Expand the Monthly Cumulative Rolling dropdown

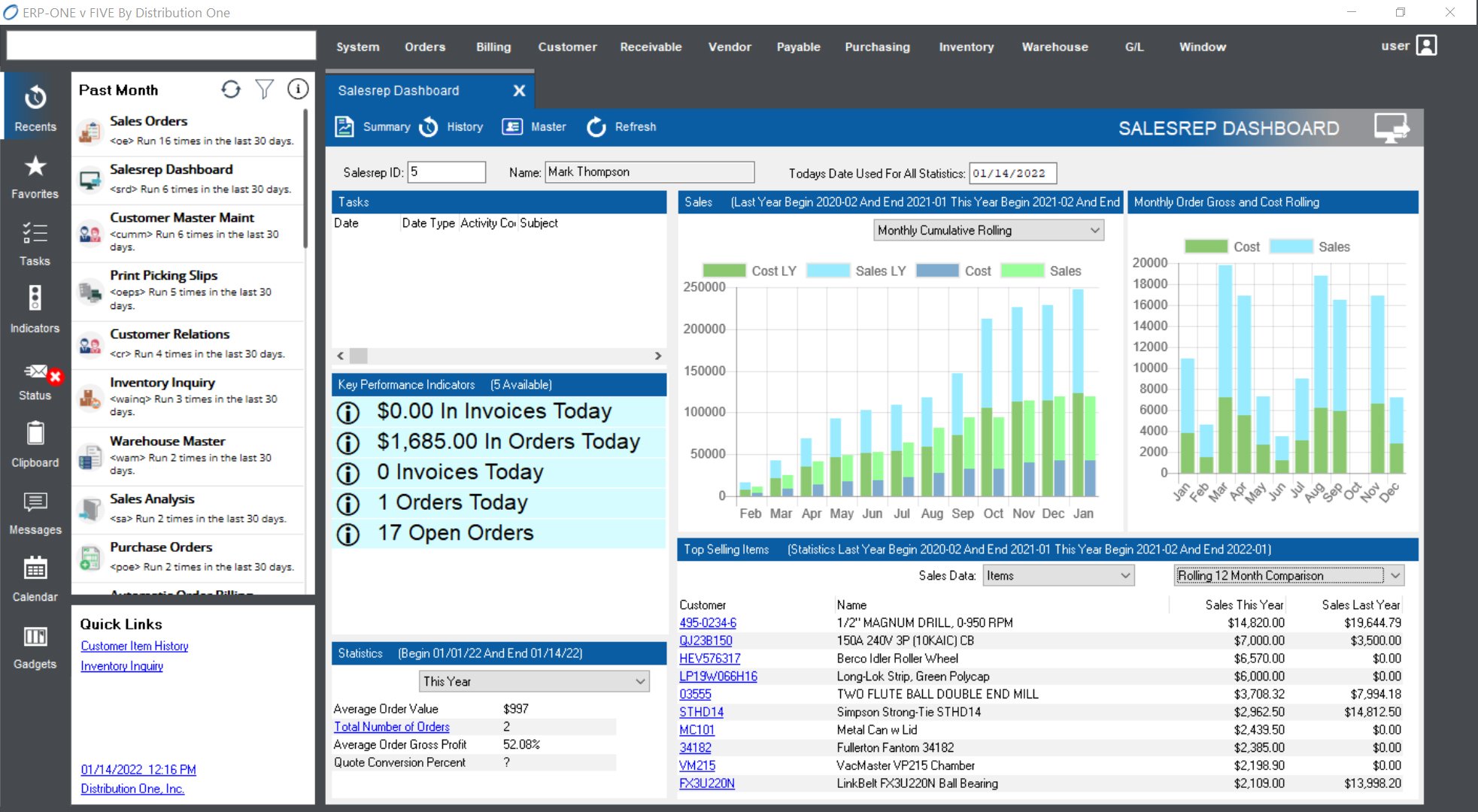1094,231
